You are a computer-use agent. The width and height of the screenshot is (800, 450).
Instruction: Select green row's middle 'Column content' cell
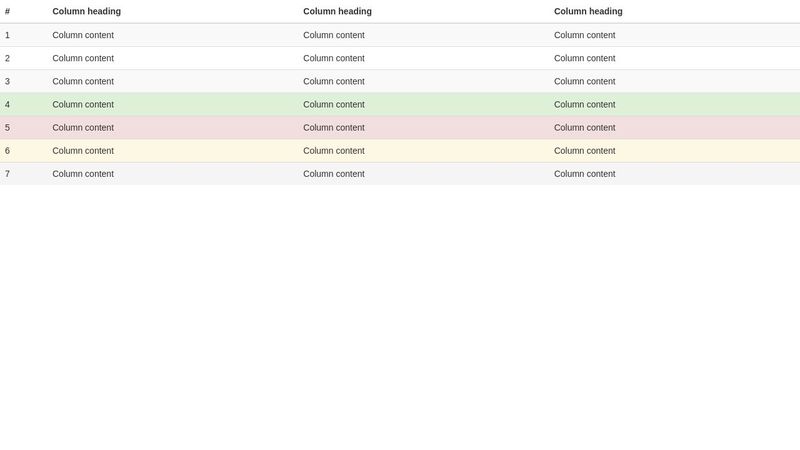334,104
